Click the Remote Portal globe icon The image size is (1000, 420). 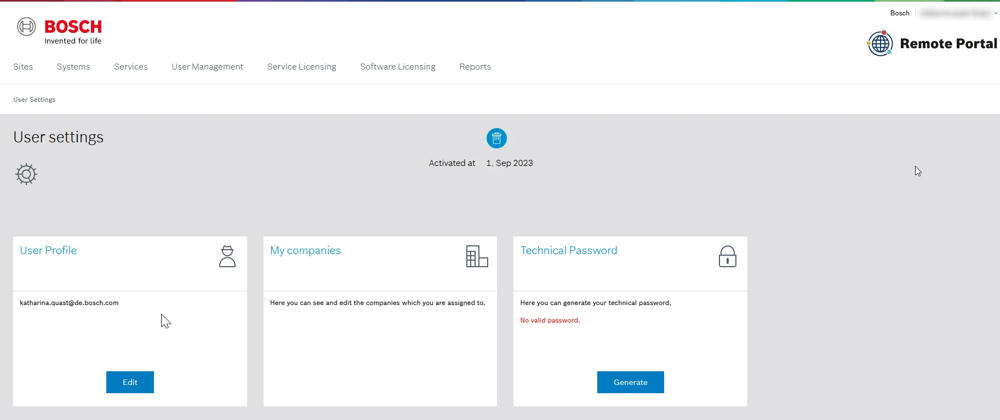tap(880, 43)
